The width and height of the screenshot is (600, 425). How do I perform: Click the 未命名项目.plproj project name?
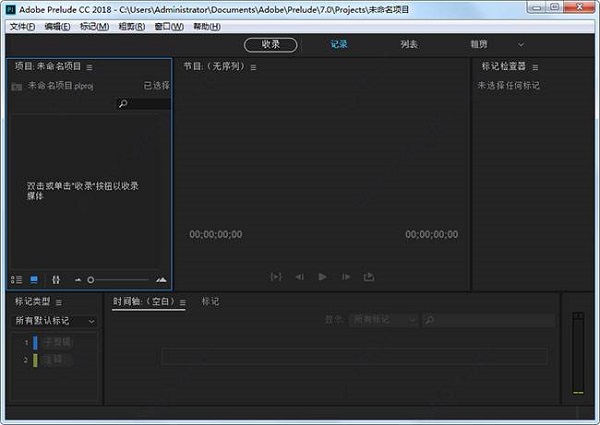[60, 86]
